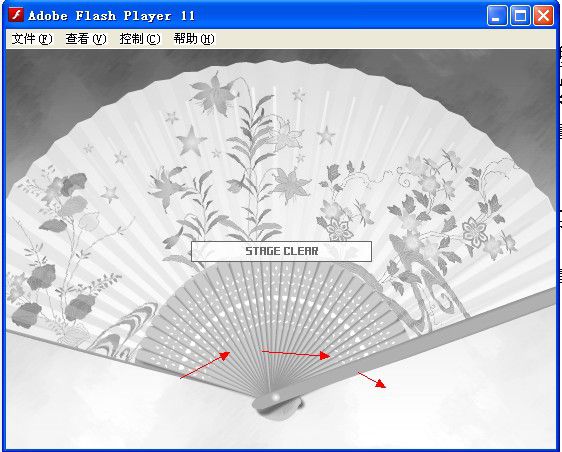The image size is (562, 452).
Task: Click the horizontal red arrow pointing right
Action: pyautogui.click(x=296, y=354)
